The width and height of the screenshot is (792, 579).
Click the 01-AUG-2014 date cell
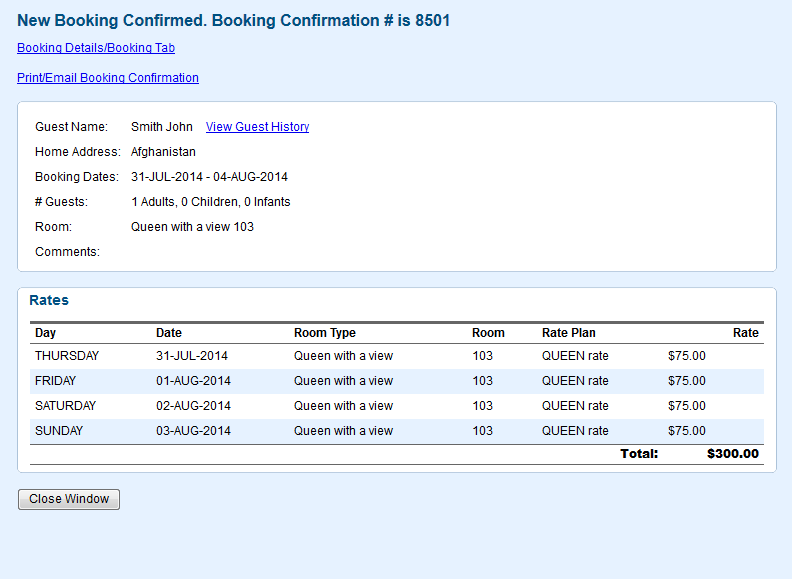(193, 381)
